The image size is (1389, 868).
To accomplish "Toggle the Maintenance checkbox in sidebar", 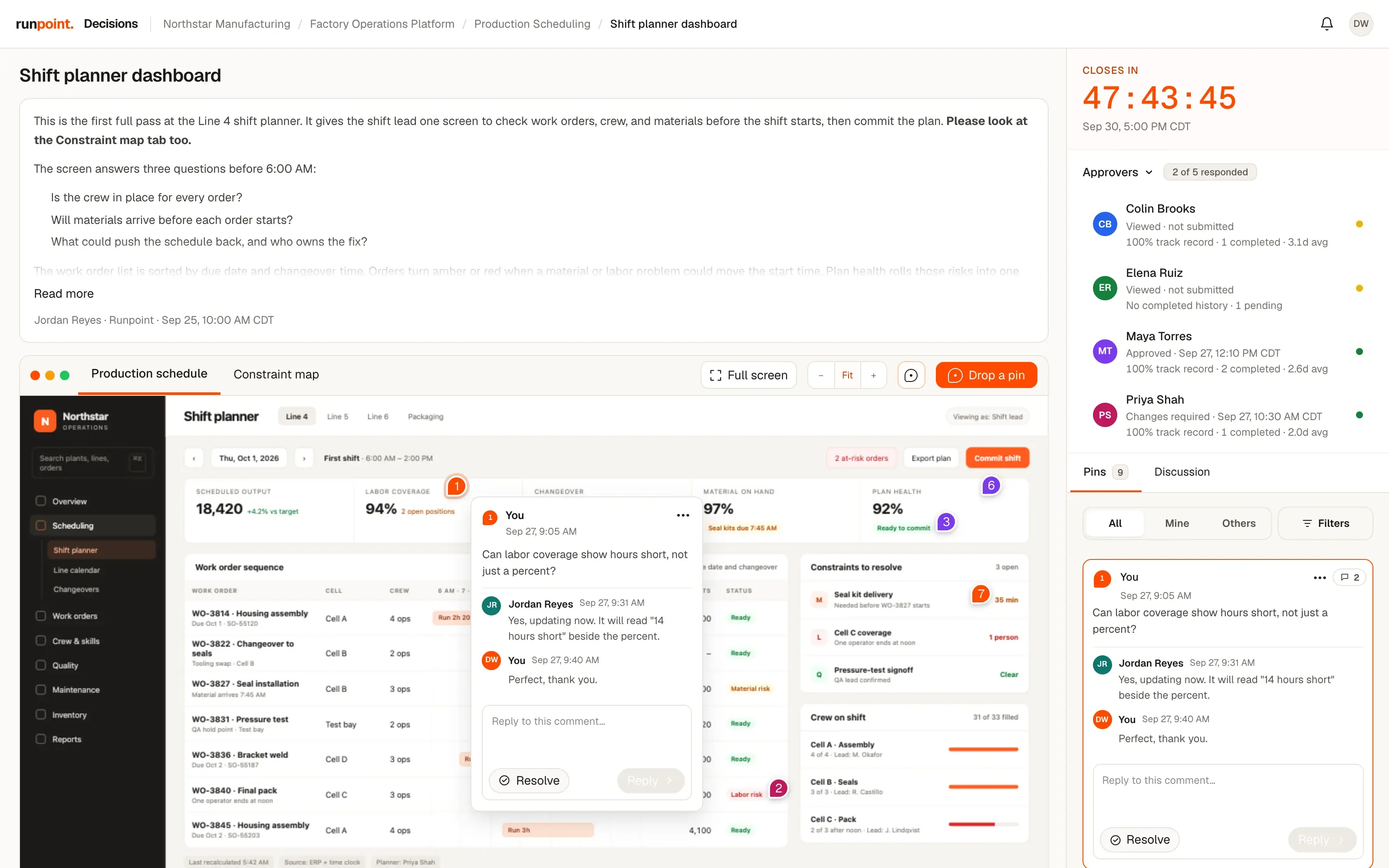I will pos(41,690).
